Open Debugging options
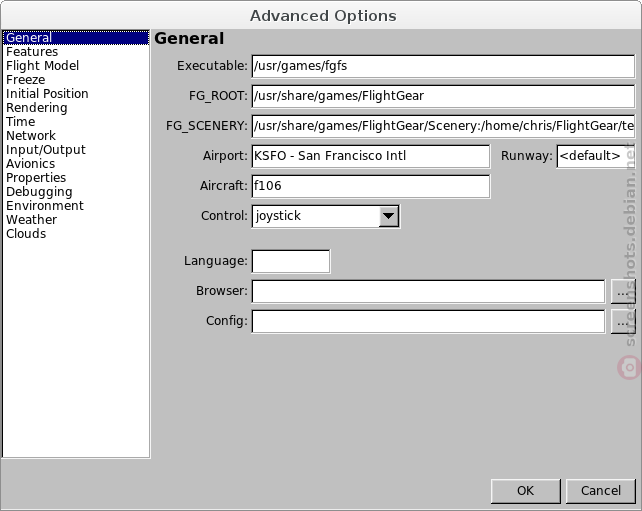642x511 pixels. pyautogui.click(x=76, y=192)
